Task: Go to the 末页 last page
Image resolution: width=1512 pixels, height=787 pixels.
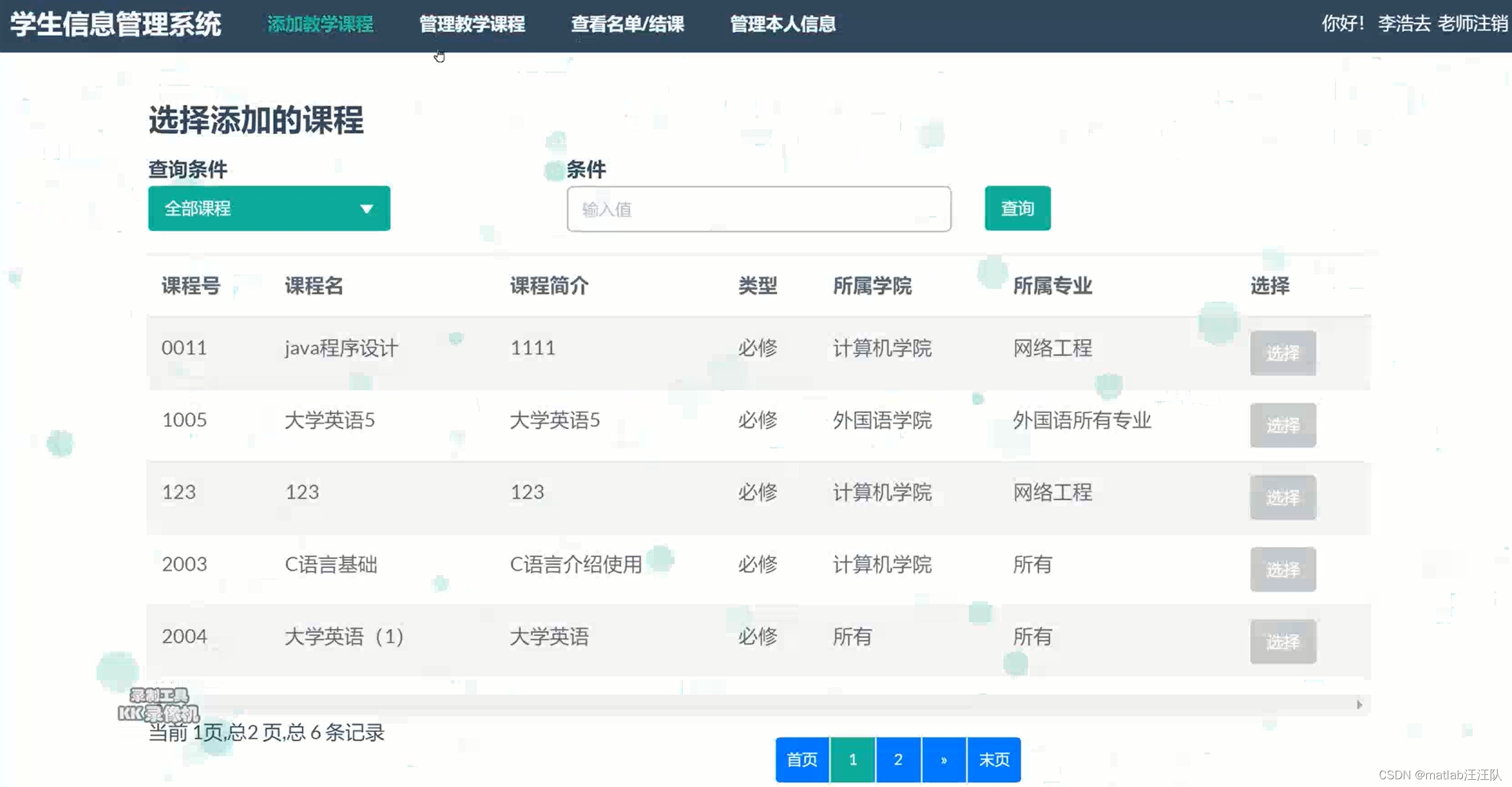Action: [993, 759]
